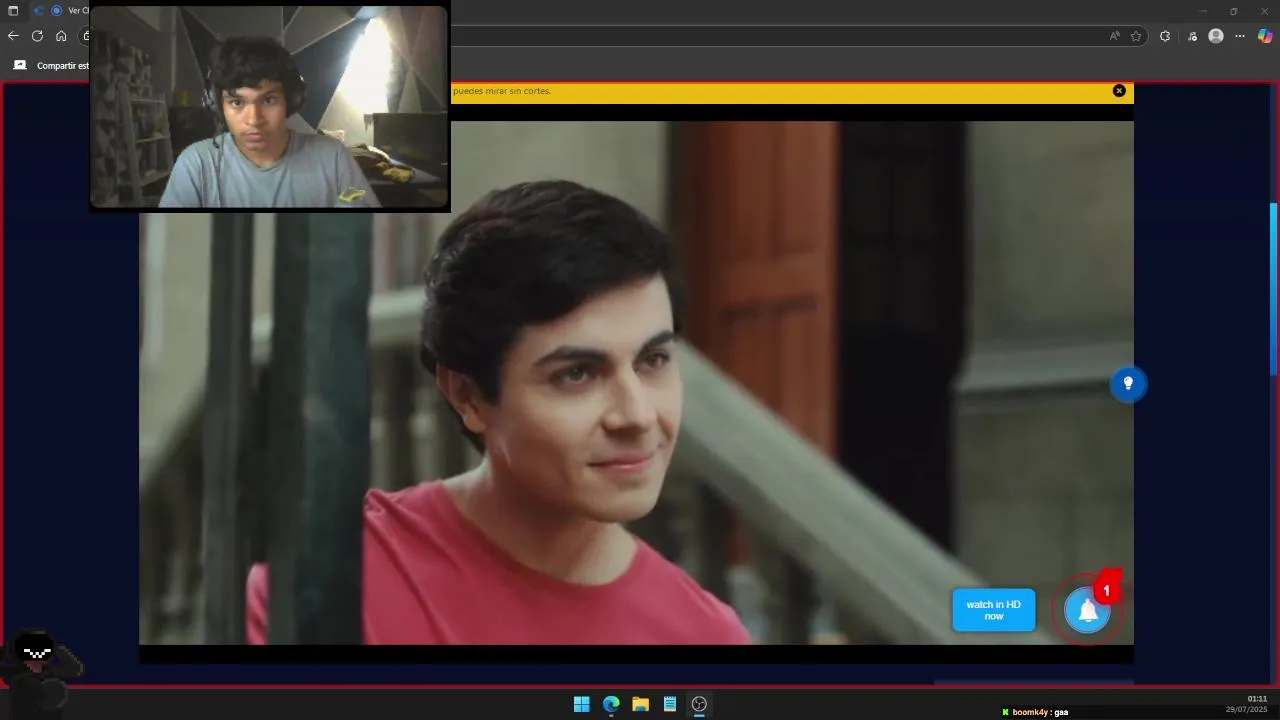Open the browser profile avatar
The image size is (1280, 720).
1216,36
